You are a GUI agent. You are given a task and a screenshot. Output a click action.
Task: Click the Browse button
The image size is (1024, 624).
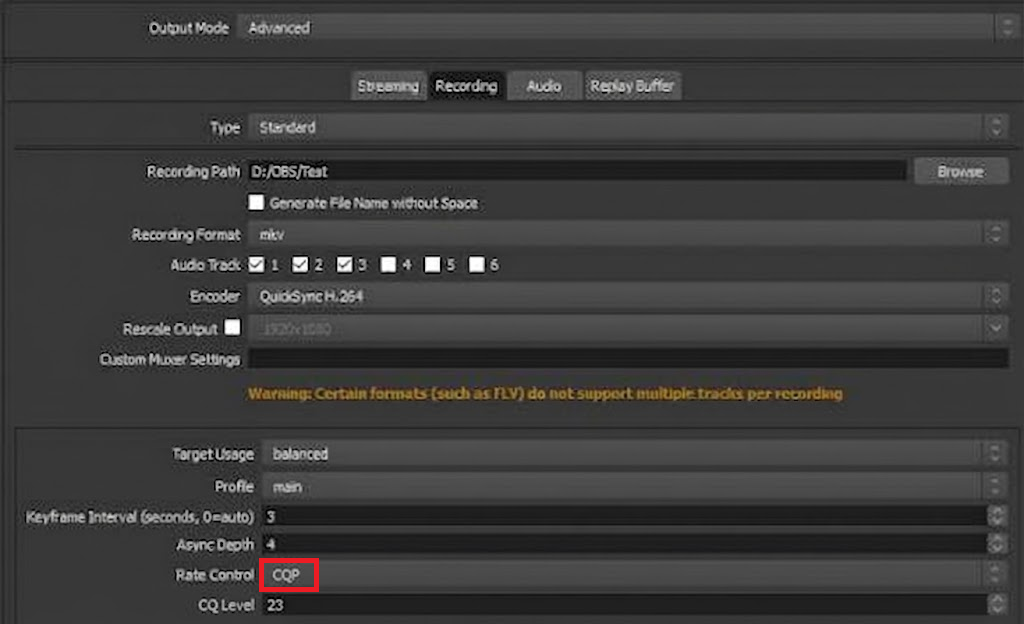click(x=961, y=172)
